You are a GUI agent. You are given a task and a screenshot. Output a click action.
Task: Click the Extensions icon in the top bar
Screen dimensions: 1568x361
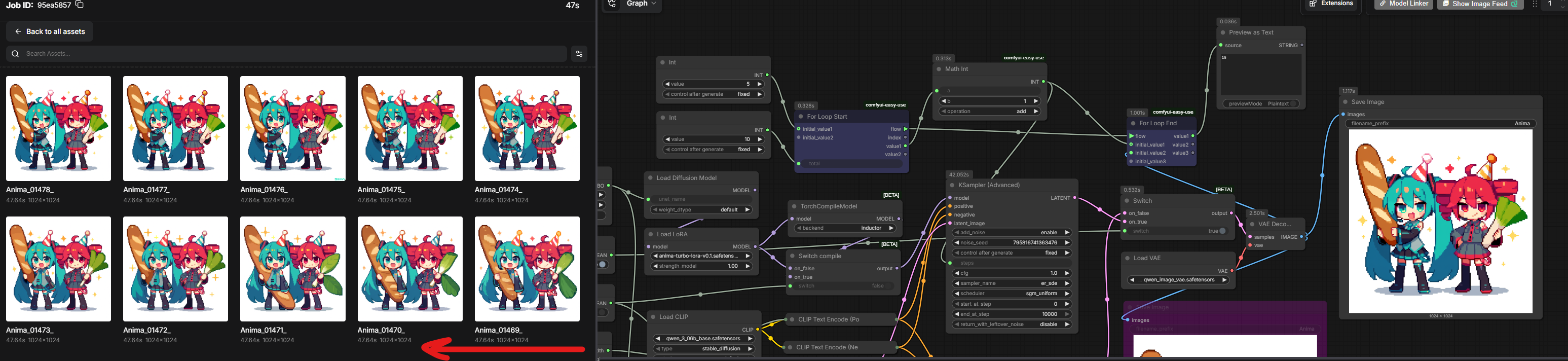pos(1314,4)
